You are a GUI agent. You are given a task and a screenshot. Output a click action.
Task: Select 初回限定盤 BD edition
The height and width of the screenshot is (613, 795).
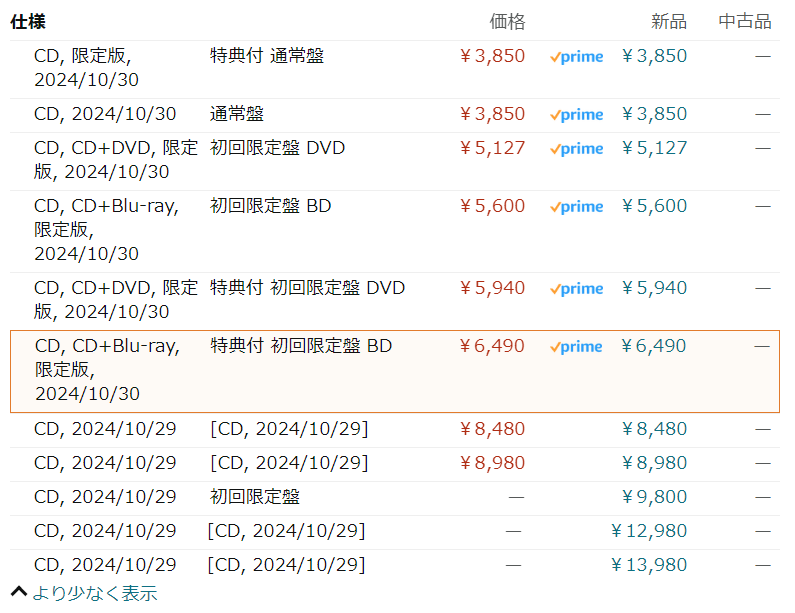pos(270,206)
